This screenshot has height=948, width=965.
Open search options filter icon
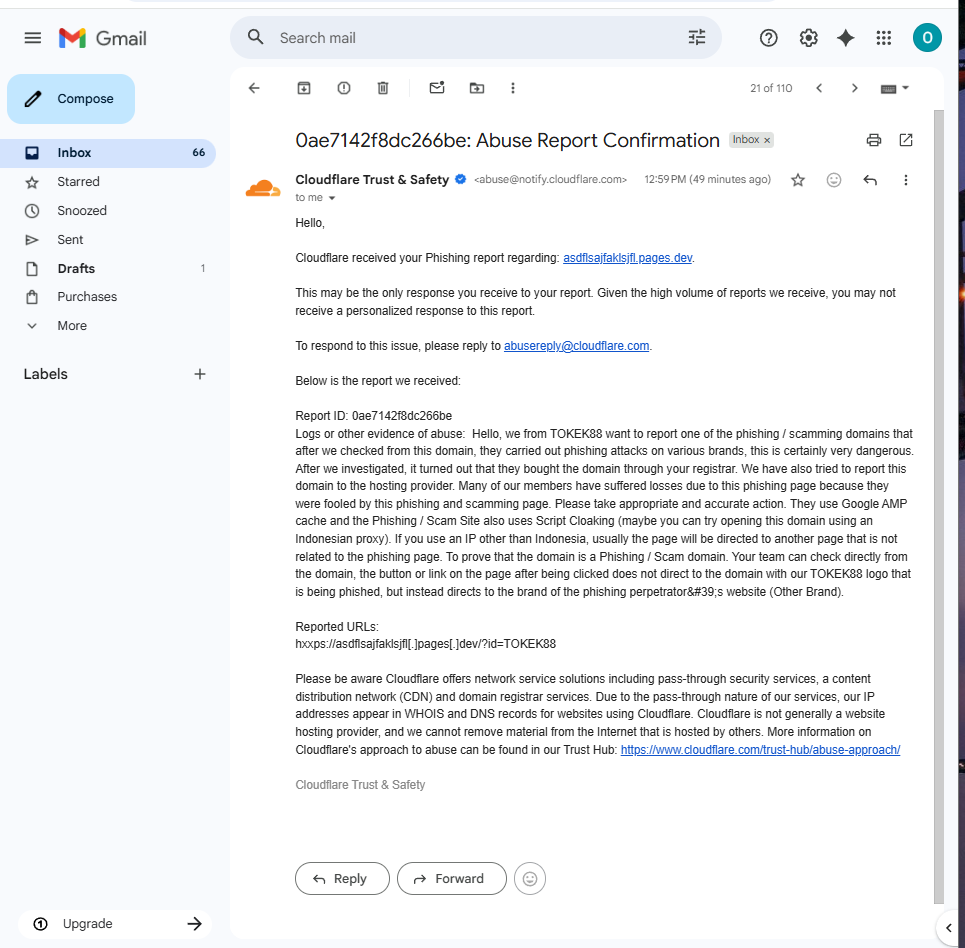(x=697, y=38)
